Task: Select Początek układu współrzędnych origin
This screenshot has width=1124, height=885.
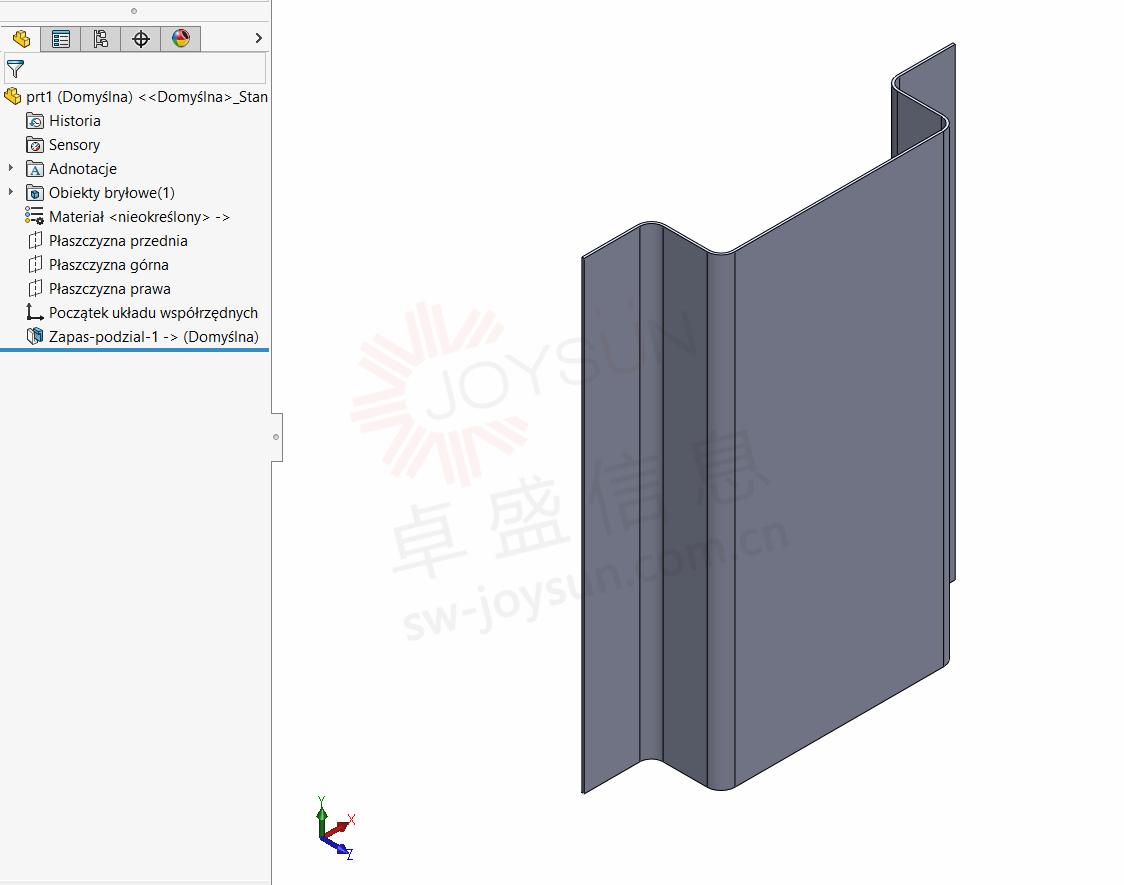Action: click(153, 312)
